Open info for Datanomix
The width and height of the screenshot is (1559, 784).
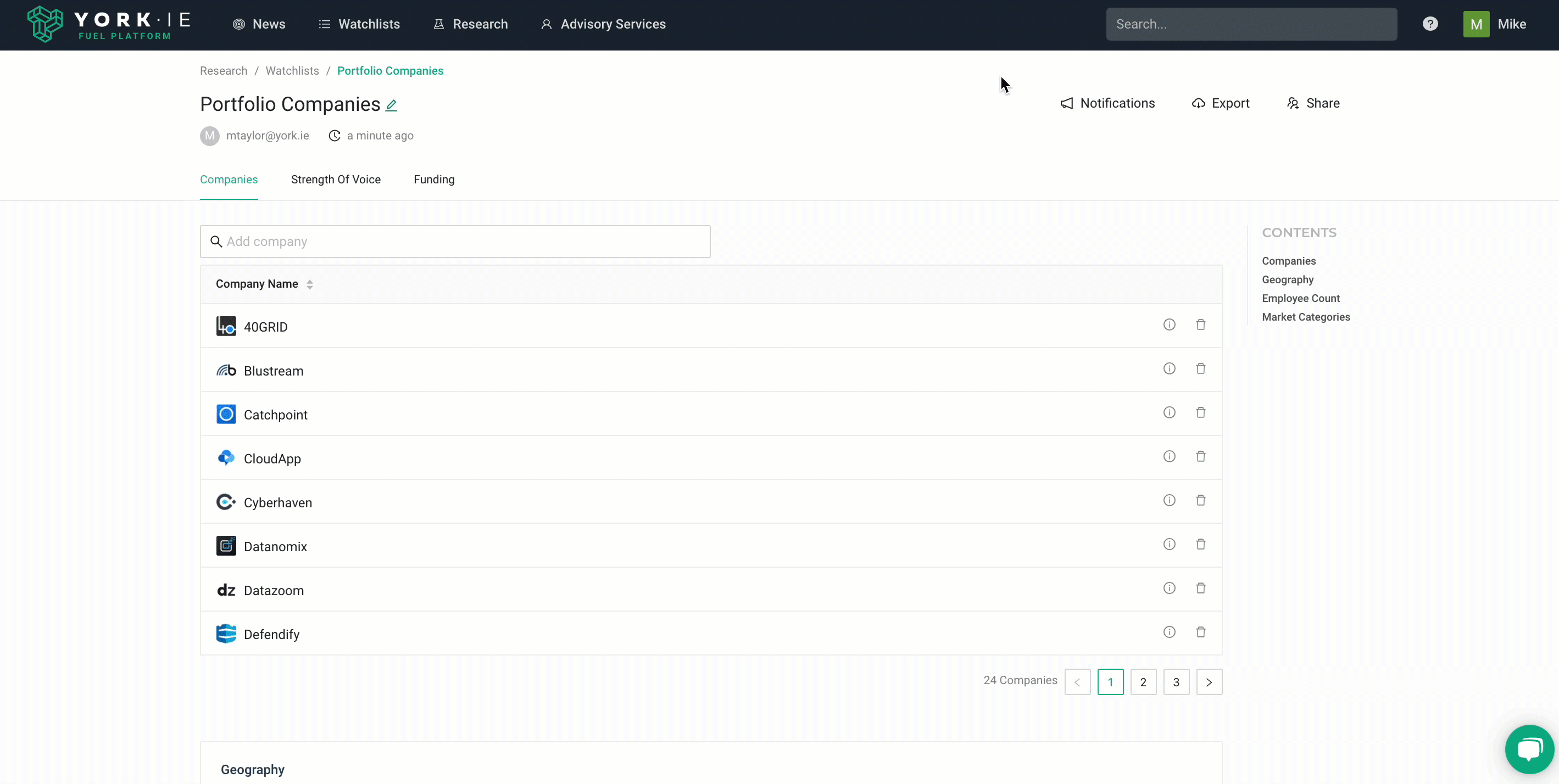1169,545
